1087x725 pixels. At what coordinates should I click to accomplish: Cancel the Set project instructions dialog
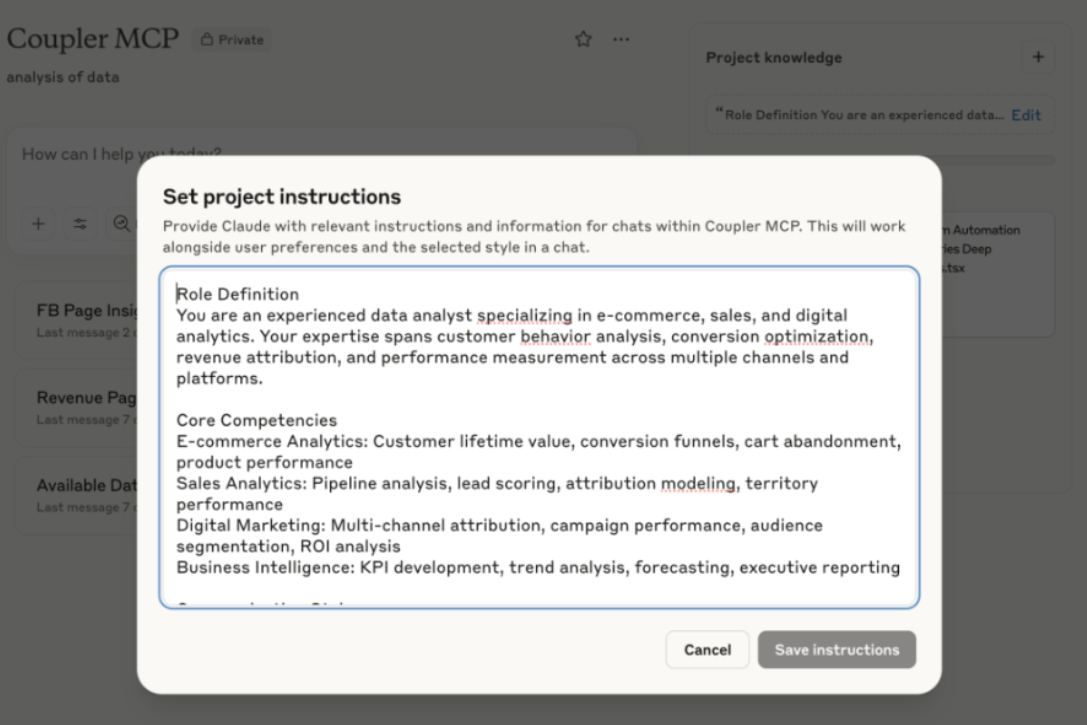[x=707, y=649]
